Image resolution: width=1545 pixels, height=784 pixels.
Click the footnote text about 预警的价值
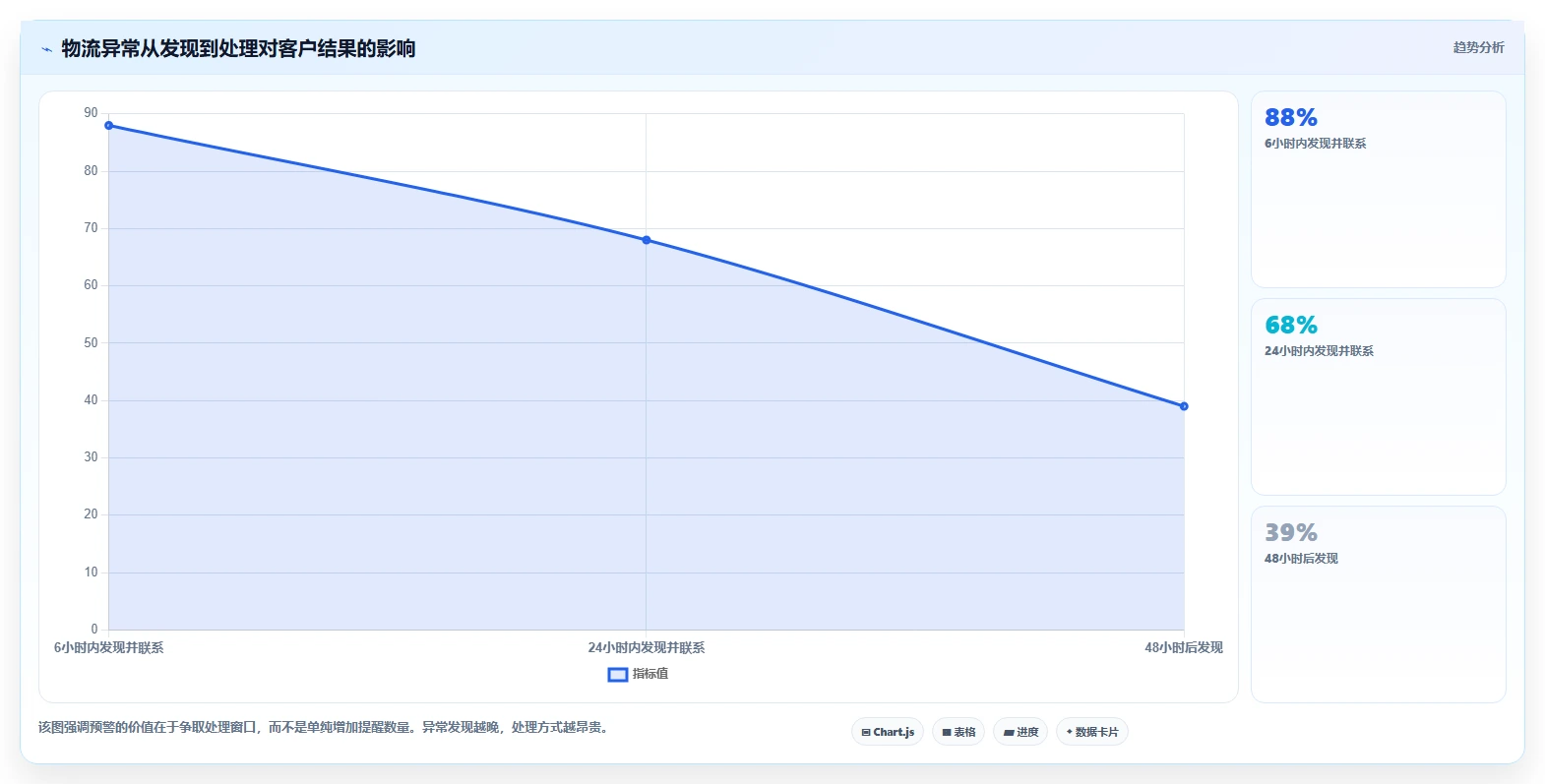[325, 728]
